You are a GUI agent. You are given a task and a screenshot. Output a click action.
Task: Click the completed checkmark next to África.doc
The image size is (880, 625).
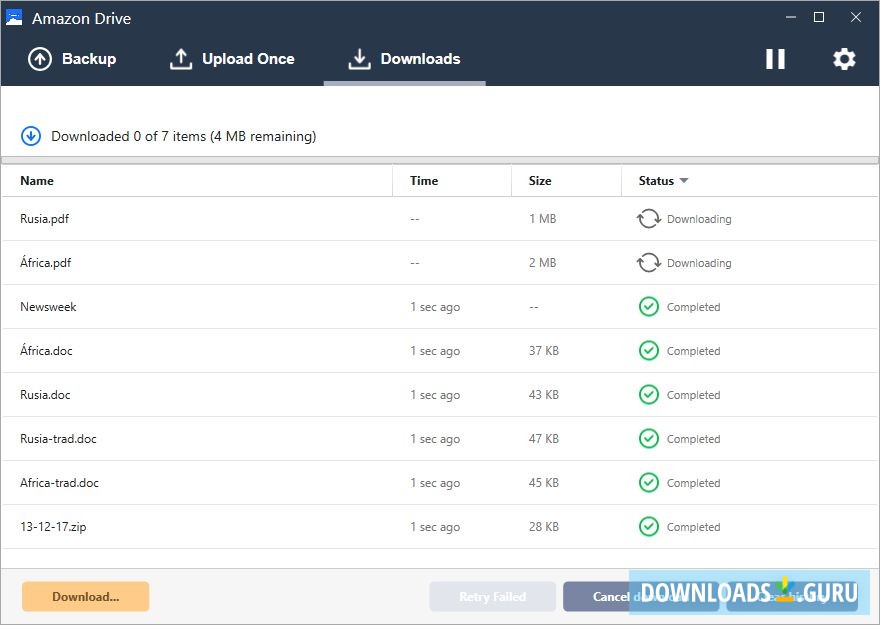[649, 350]
